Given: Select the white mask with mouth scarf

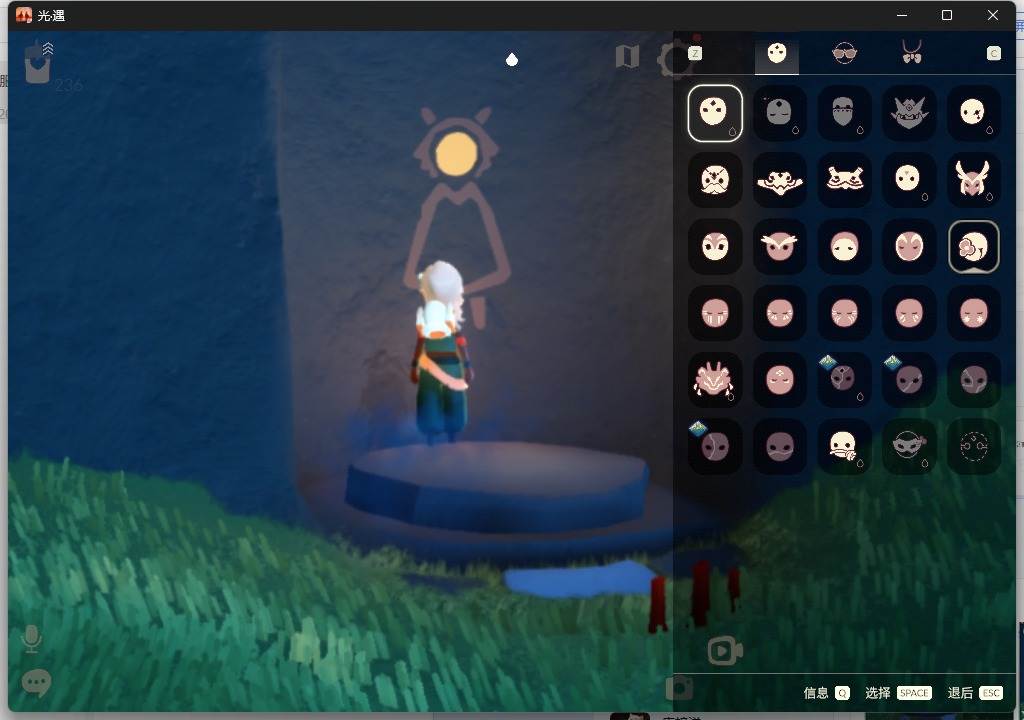Looking at the screenshot, I should [x=844, y=448].
